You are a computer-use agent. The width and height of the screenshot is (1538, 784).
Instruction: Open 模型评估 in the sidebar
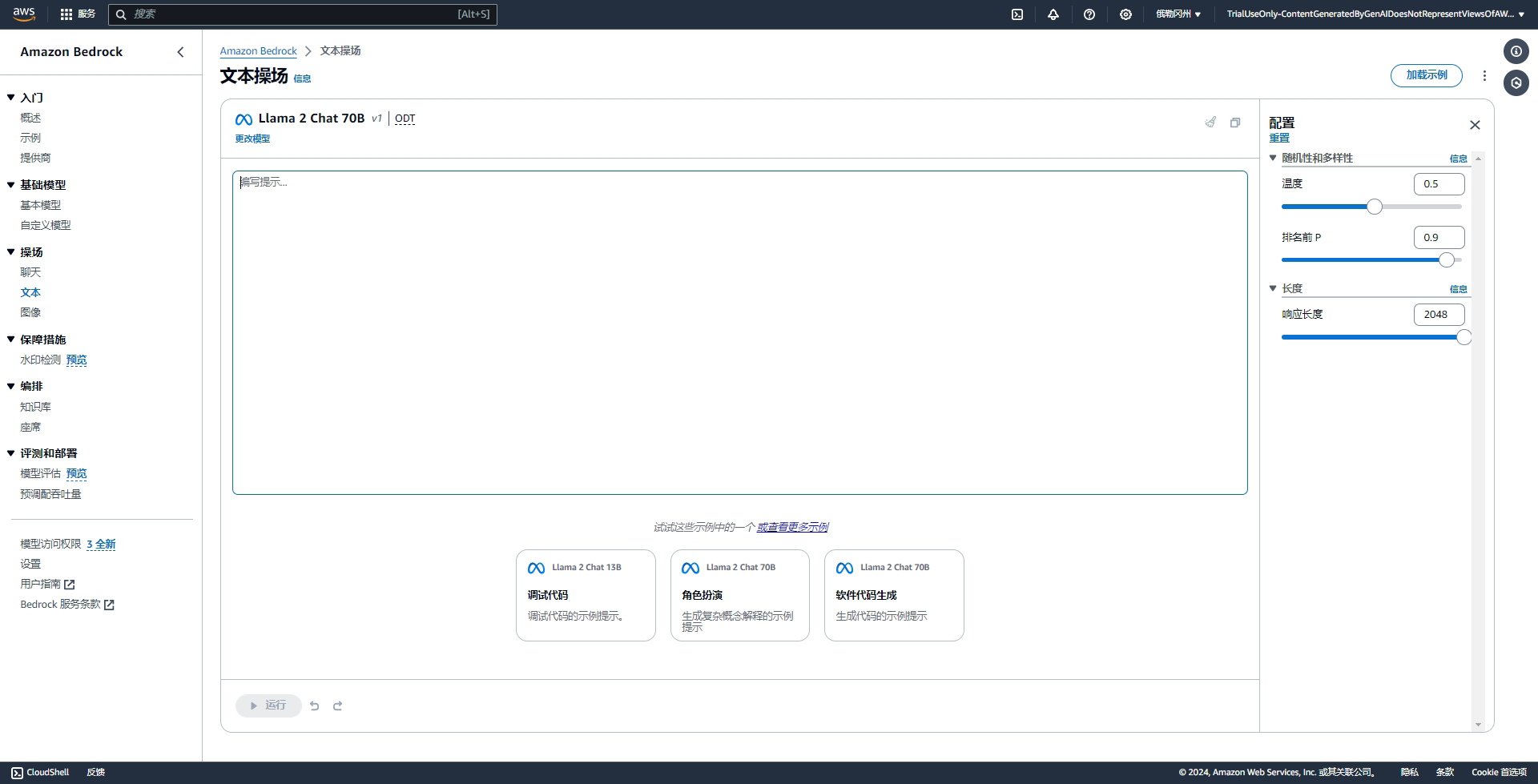pyautogui.click(x=40, y=473)
